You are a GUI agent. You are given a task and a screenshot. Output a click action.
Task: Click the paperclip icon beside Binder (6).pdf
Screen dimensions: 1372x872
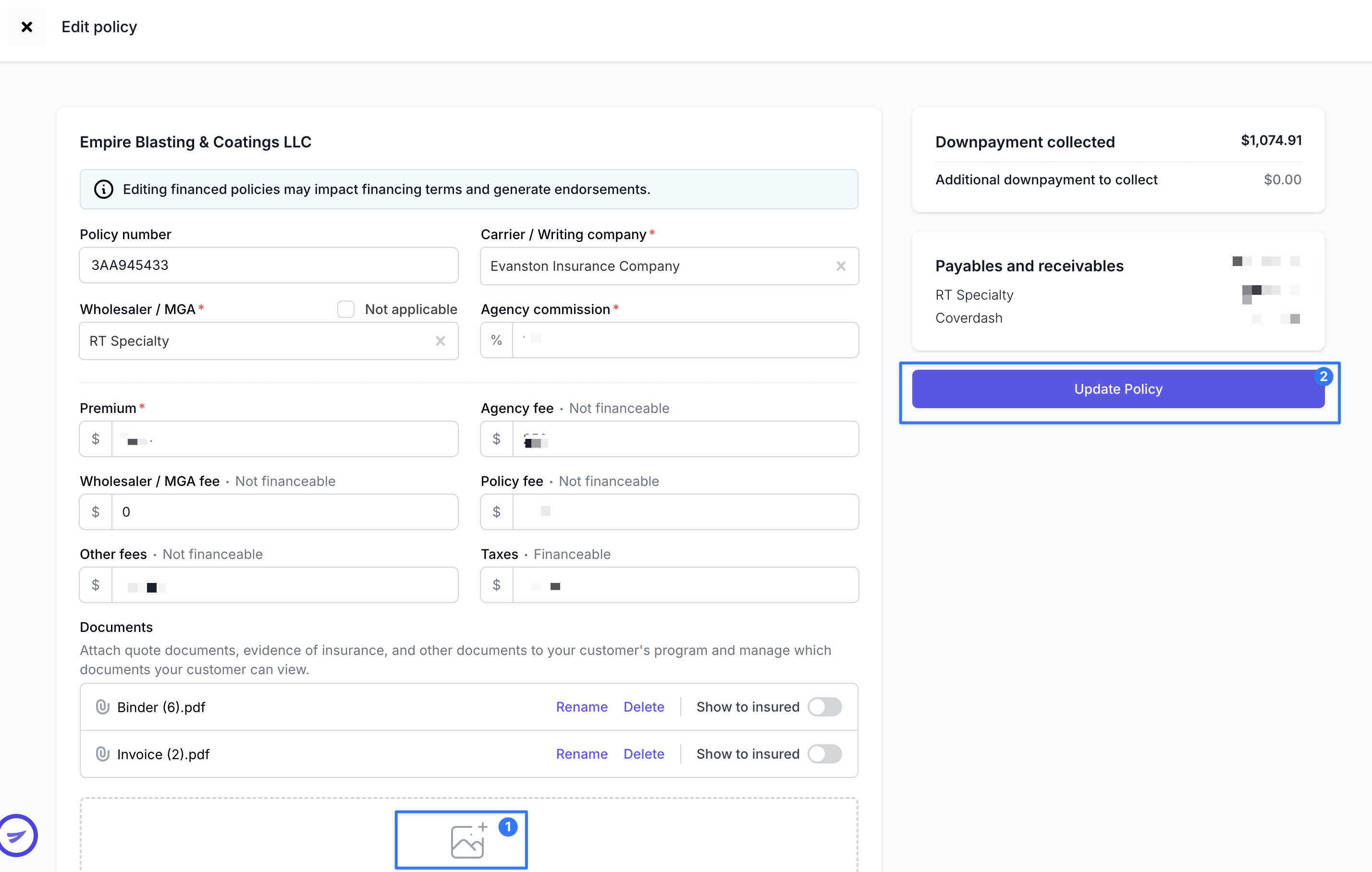click(102, 707)
